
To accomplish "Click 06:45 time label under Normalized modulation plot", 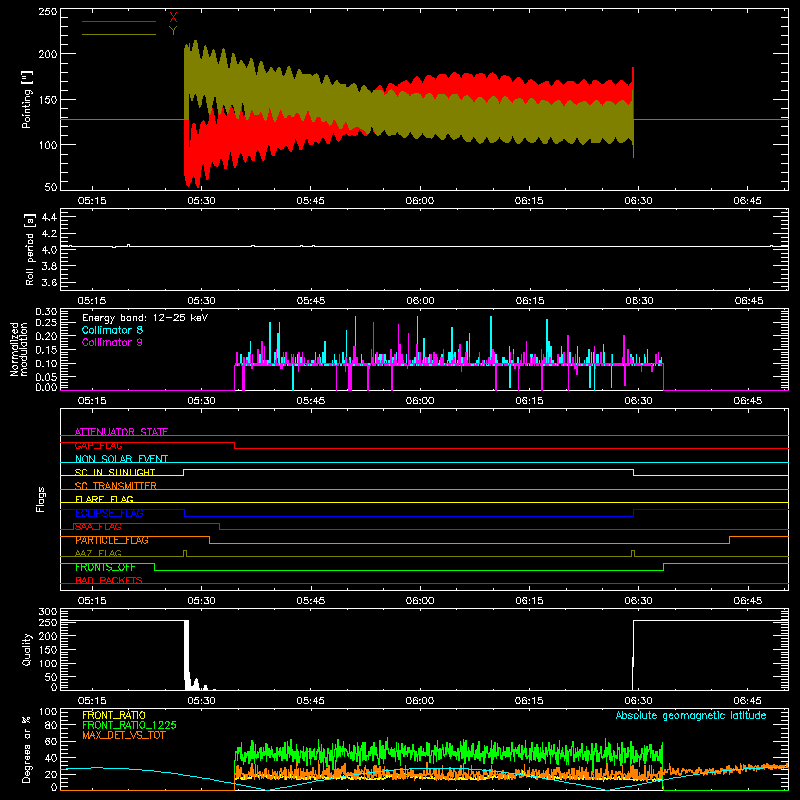I will (x=748, y=401).
